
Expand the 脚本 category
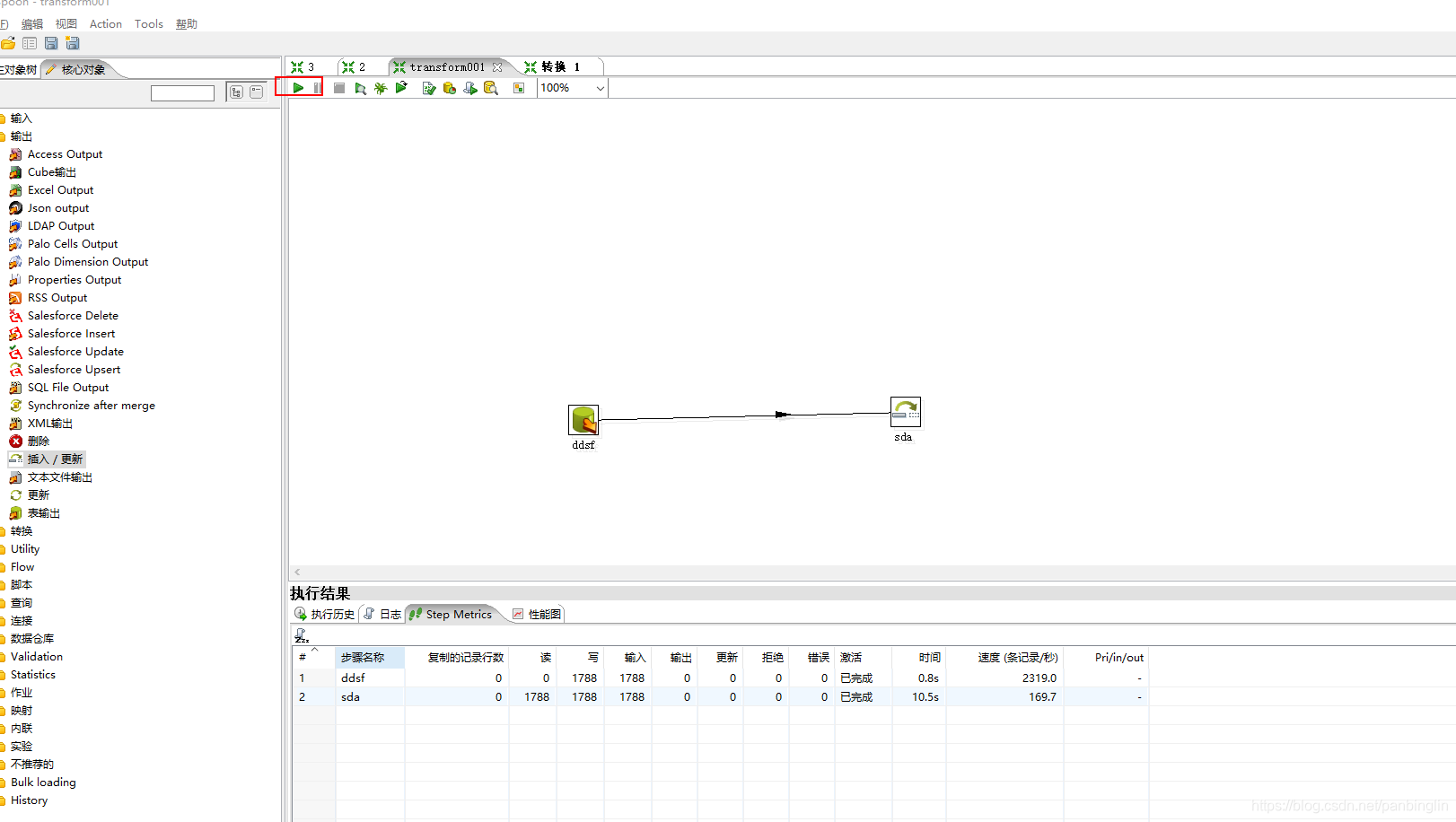(x=22, y=585)
